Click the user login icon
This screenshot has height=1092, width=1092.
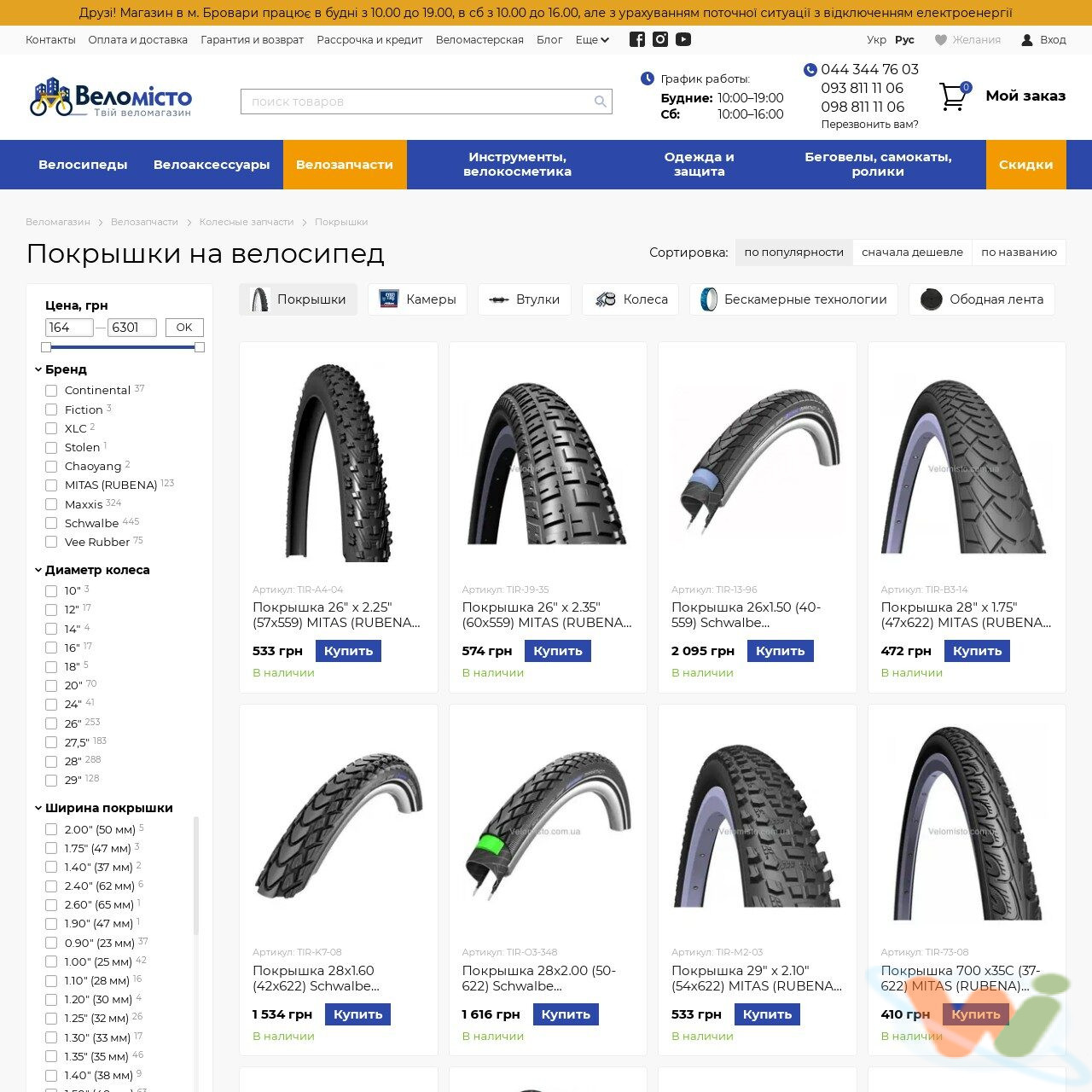tap(1027, 40)
